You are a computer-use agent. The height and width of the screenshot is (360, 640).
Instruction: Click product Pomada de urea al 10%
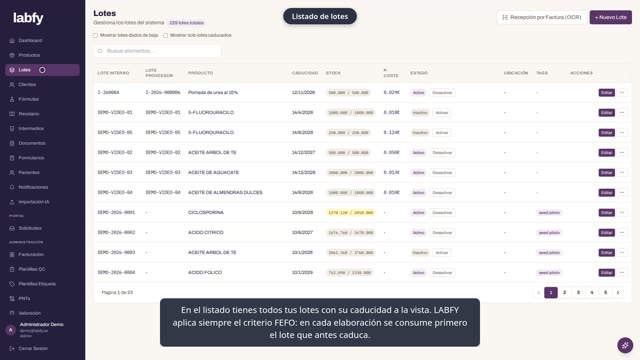[213, 93]
